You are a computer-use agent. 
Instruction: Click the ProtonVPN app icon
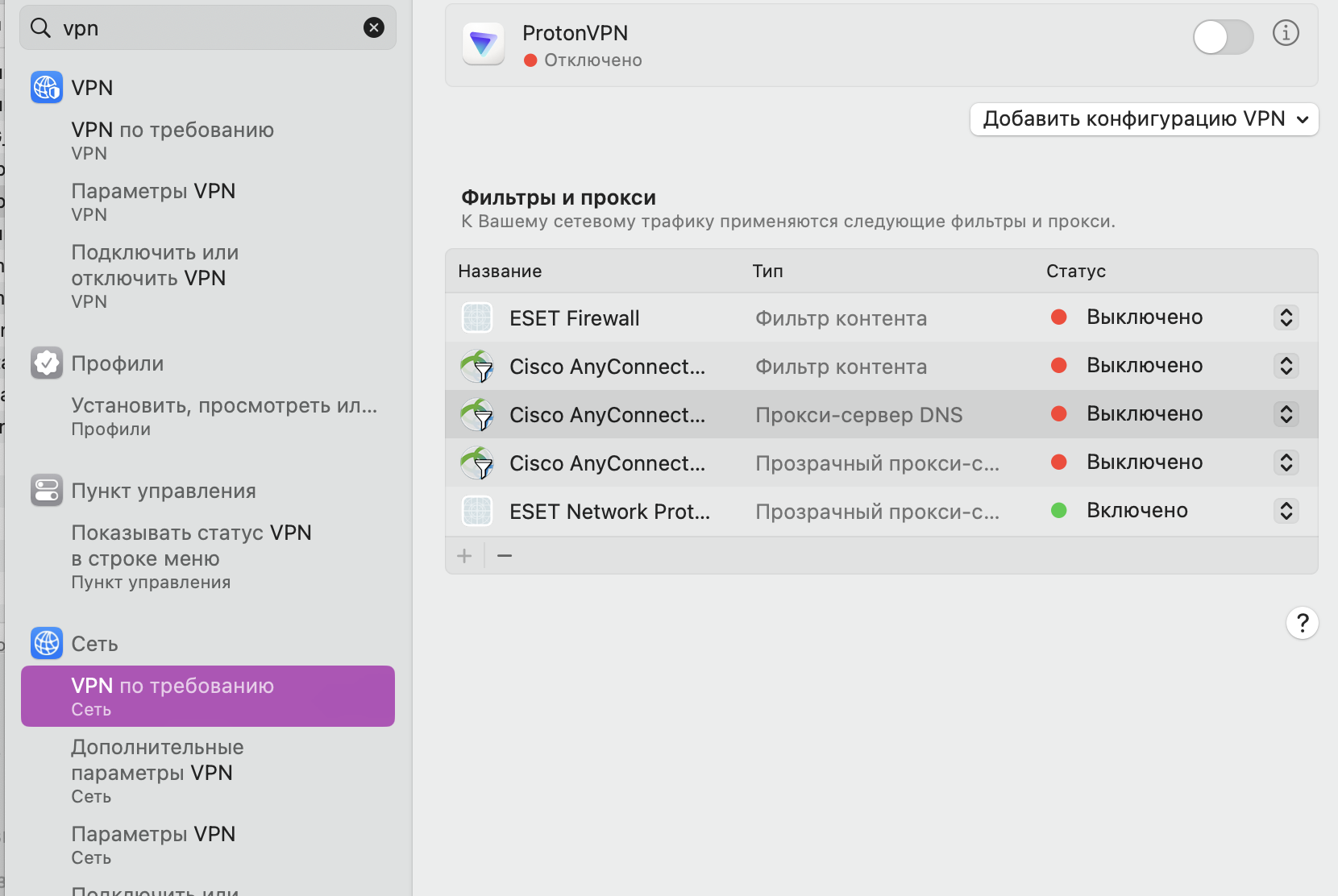[484, 44]
